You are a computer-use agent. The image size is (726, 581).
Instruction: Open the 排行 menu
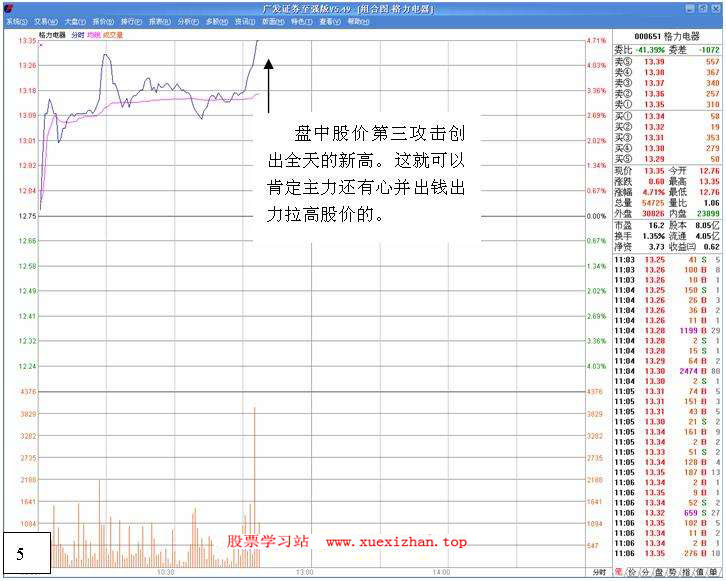[x=131, y=22]
